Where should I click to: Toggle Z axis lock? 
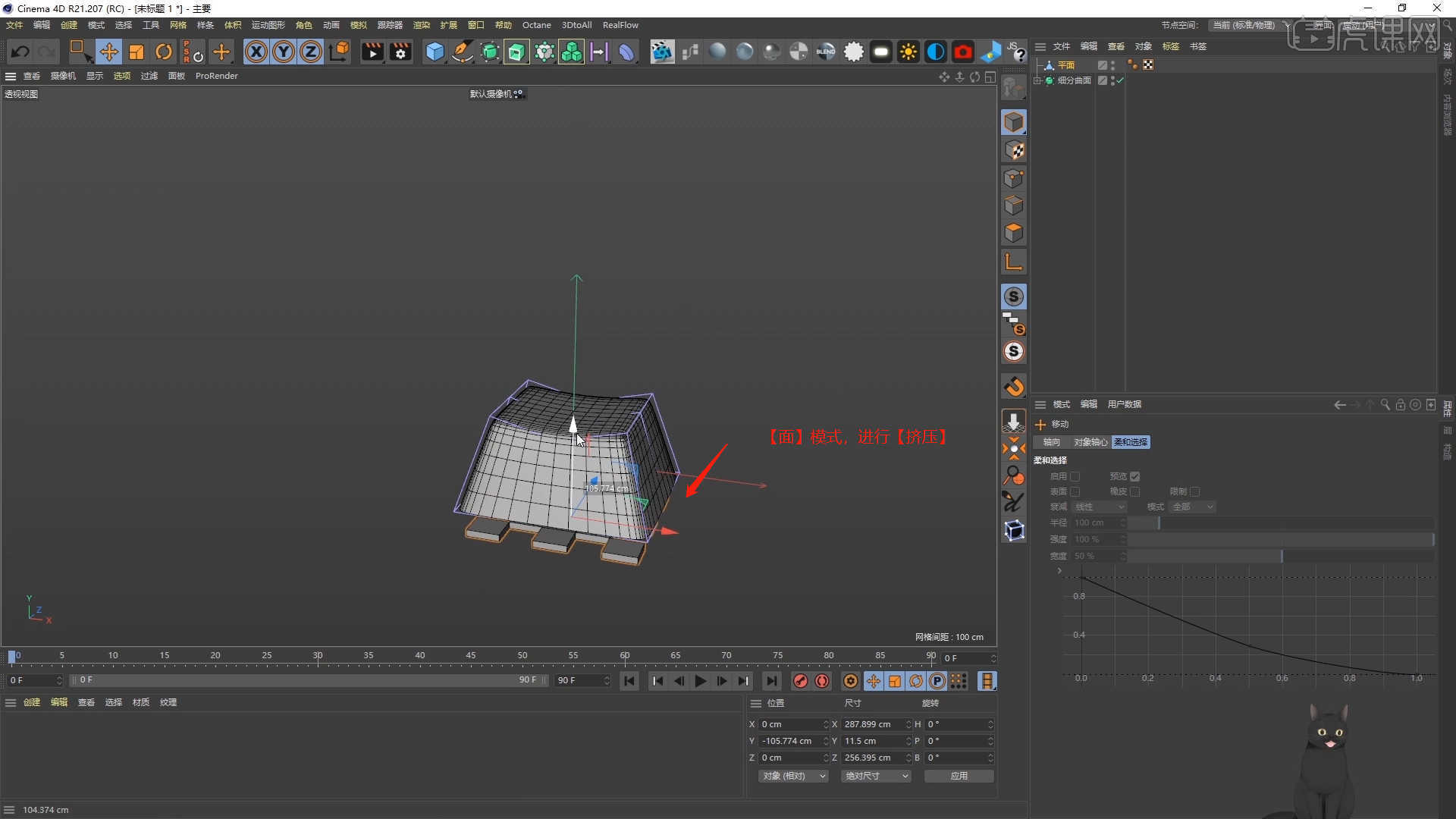pyautogui.click(x=311, y=52)
